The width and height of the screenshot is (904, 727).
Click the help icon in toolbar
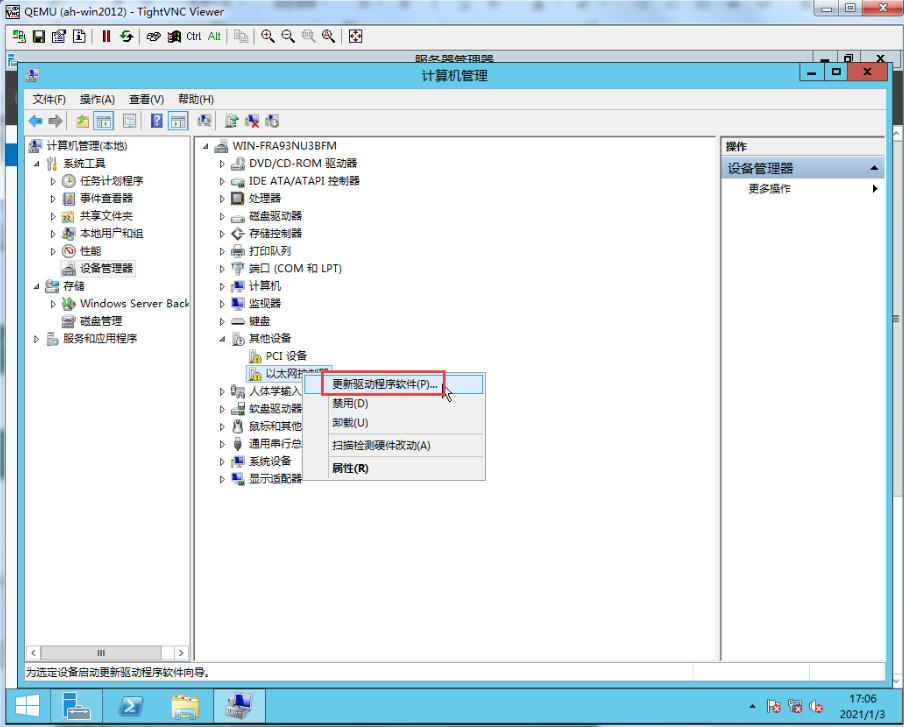coord(157,121)
